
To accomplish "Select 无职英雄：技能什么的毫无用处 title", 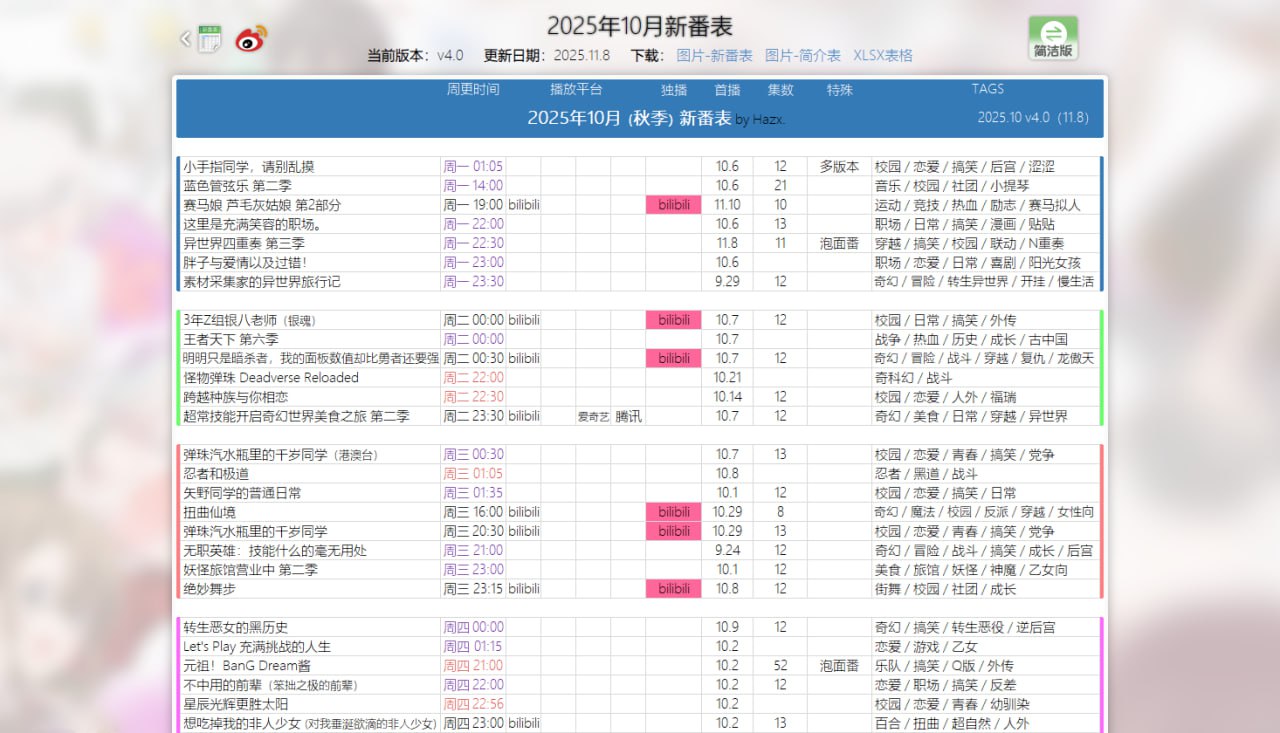I will [x=274, y=551].
